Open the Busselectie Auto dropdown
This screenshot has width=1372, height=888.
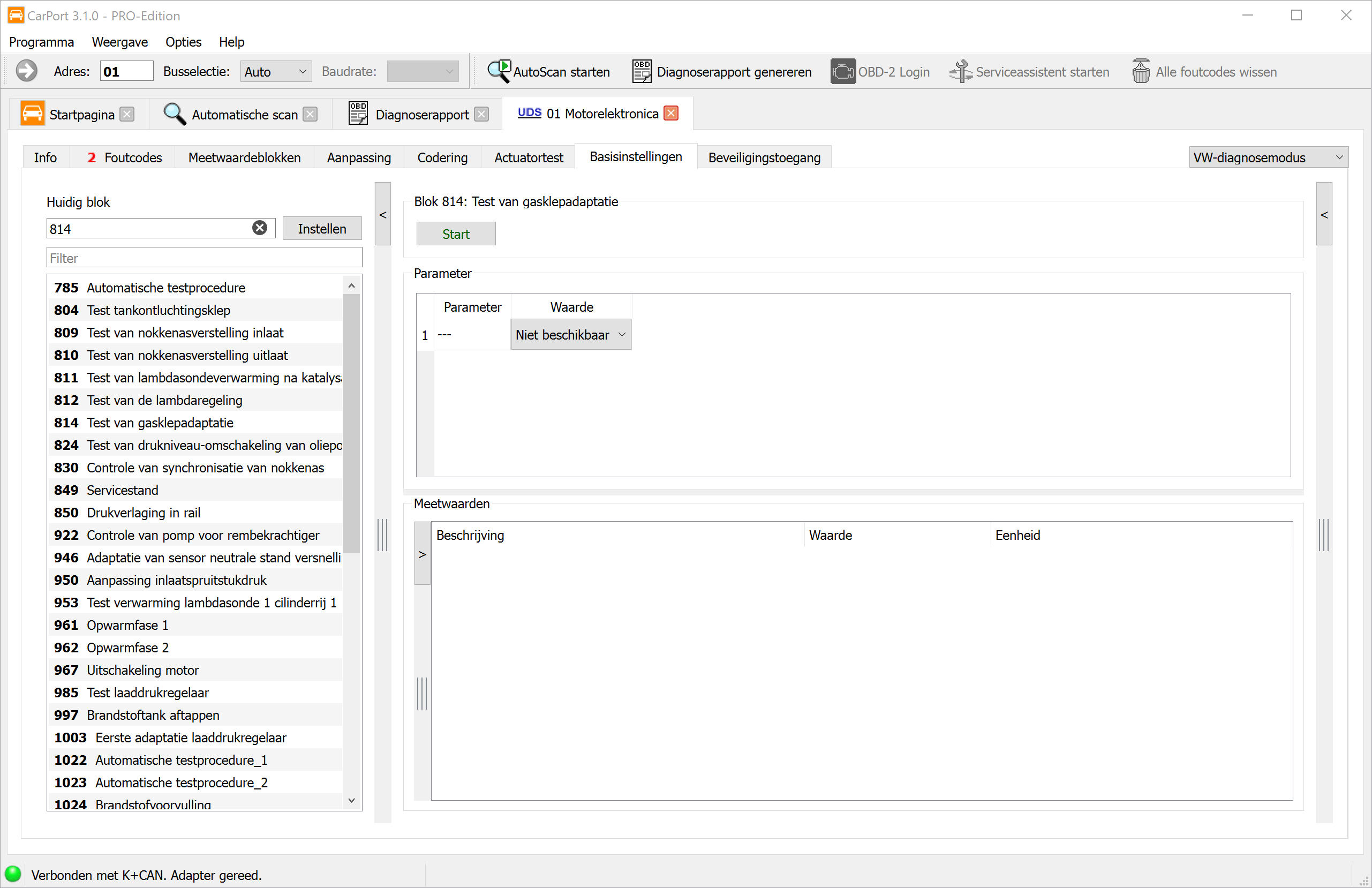point(276,72)
